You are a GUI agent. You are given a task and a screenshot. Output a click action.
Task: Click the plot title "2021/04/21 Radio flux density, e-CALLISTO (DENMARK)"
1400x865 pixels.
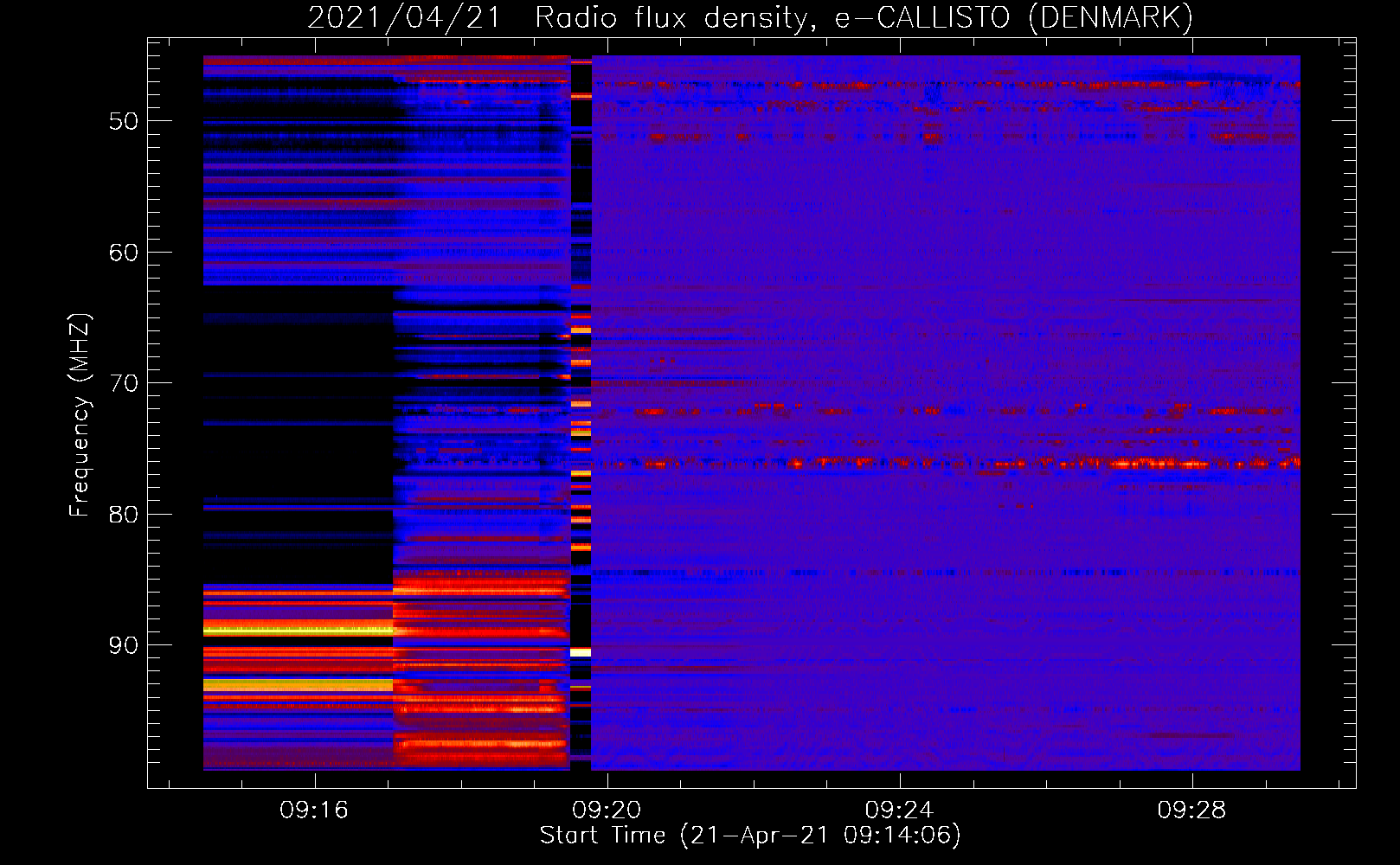(x=750, y=17)
